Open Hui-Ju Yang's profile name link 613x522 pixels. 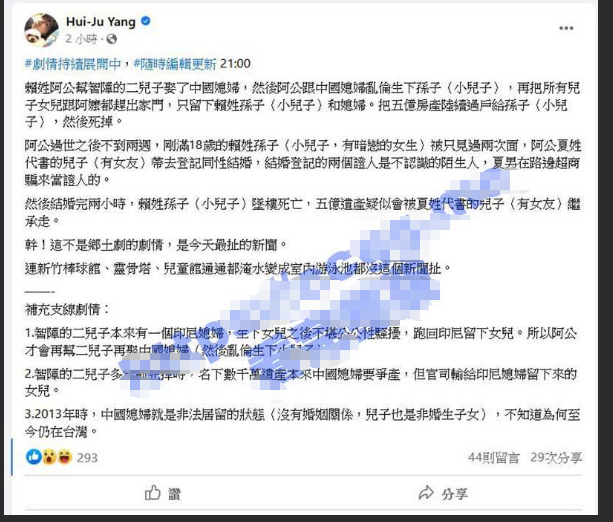(x=101, y=22)
